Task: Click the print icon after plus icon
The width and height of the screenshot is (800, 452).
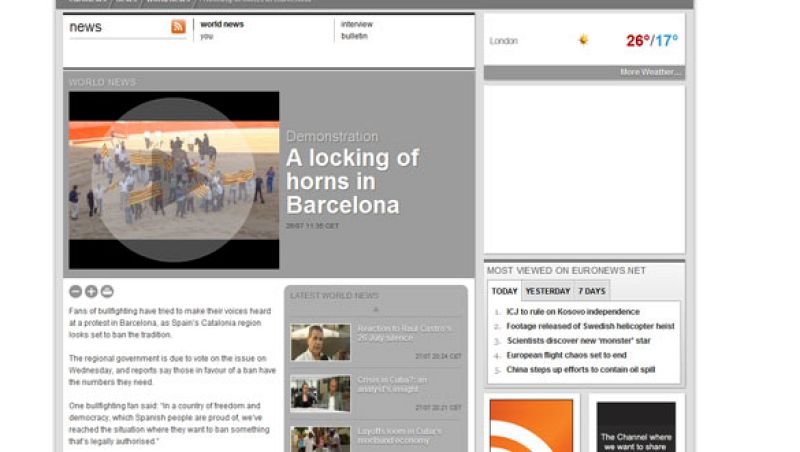Action: (107, 291)
